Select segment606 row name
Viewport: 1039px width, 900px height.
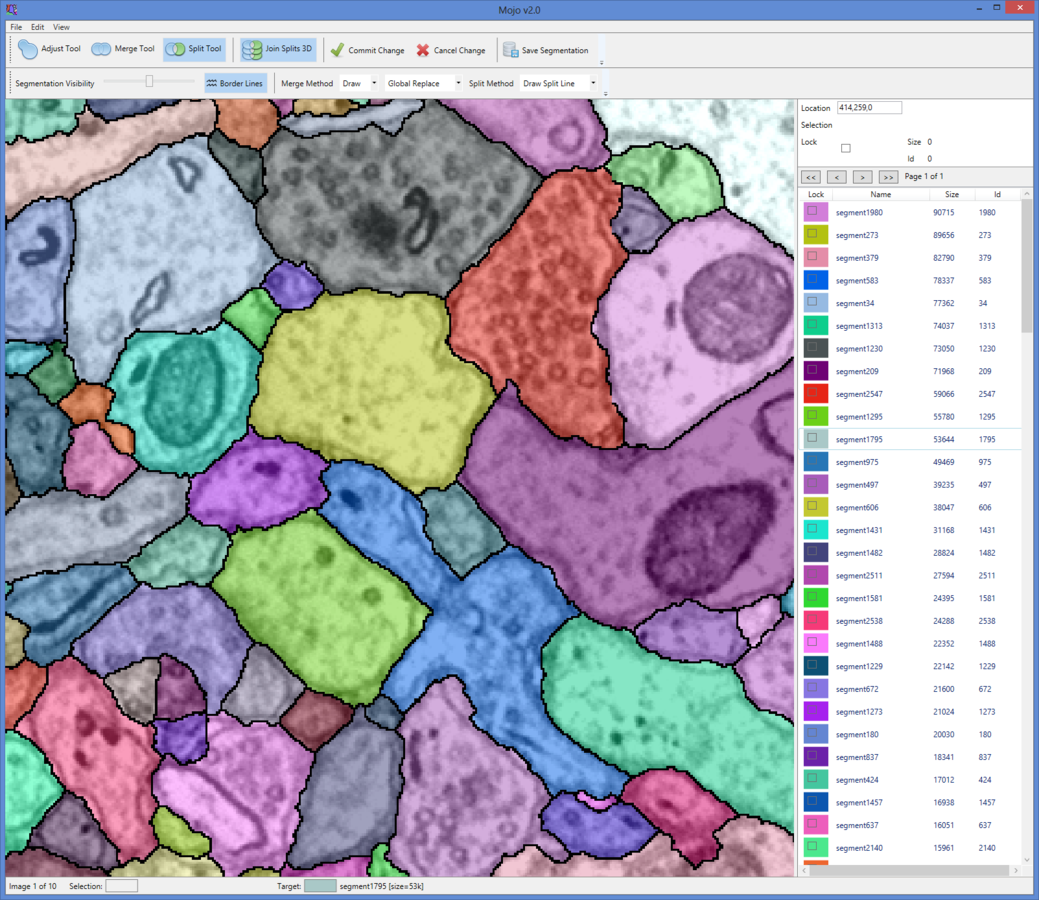tap(857, 507)
